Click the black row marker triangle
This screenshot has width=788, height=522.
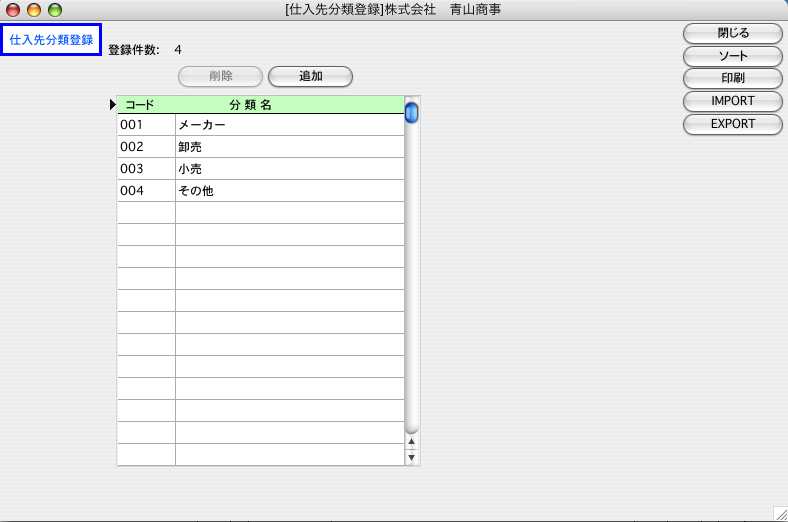click(112, 104)
